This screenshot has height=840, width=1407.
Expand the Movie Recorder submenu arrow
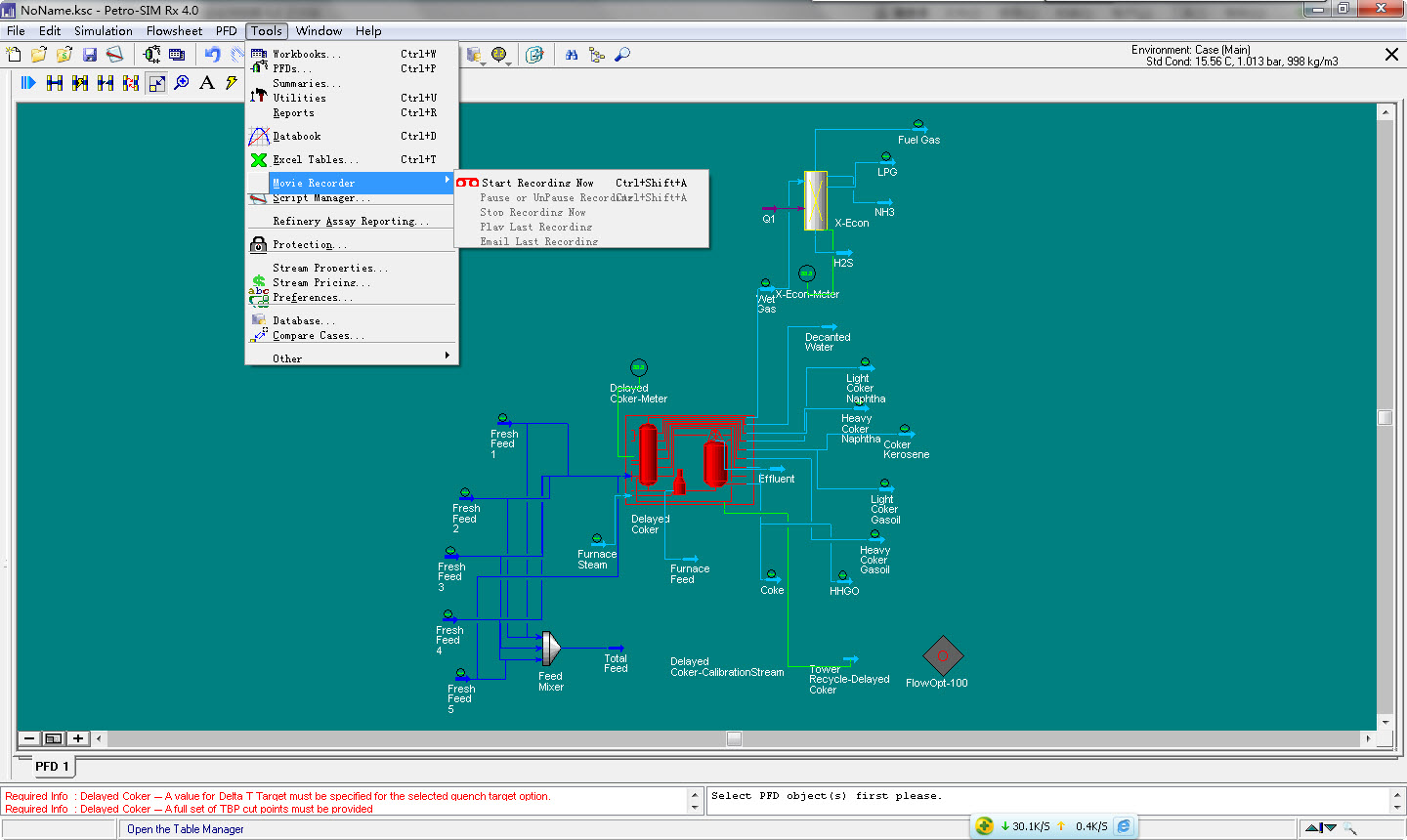[x=448, y=180]
